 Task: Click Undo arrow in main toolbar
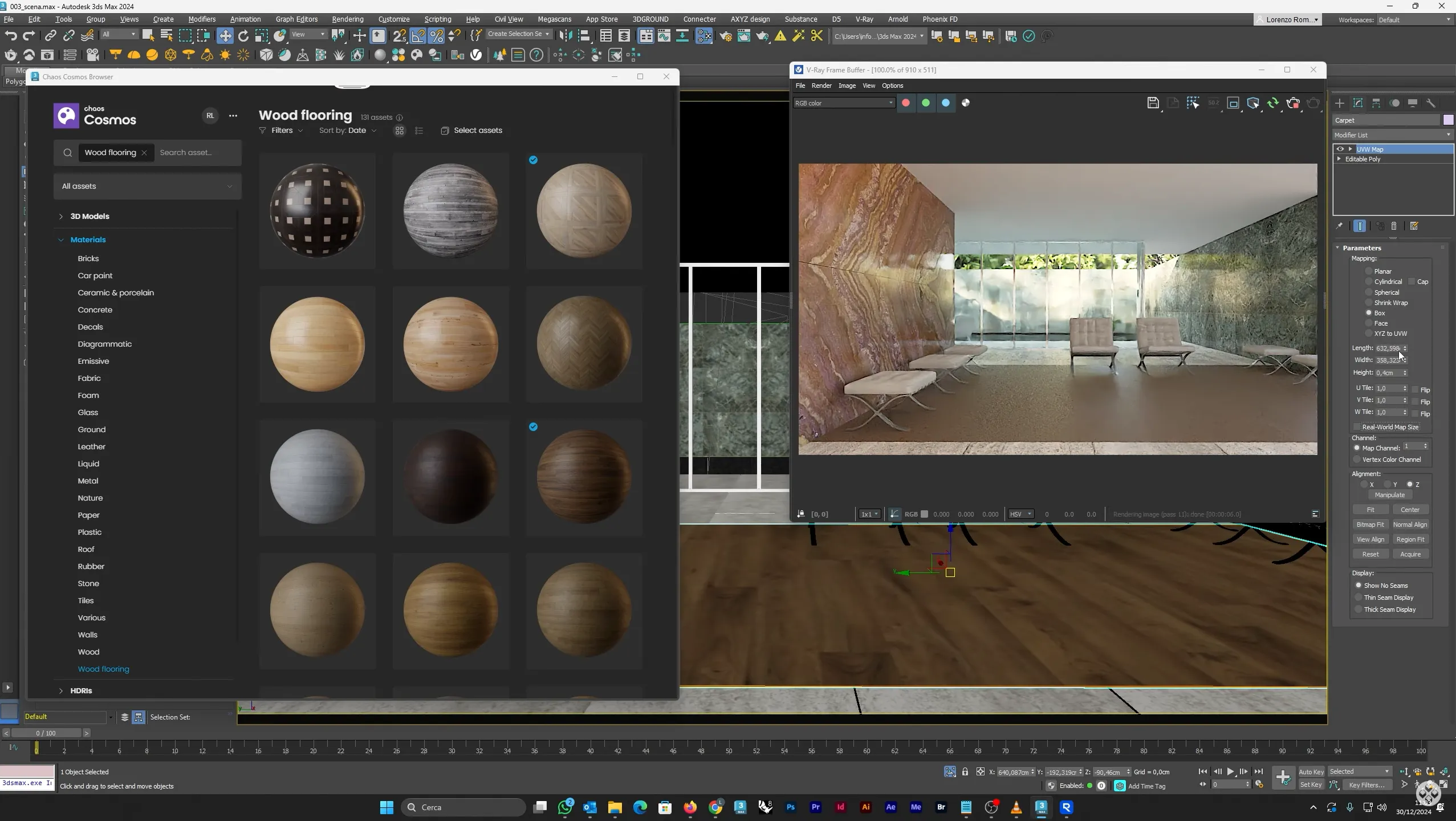(10, 36)
